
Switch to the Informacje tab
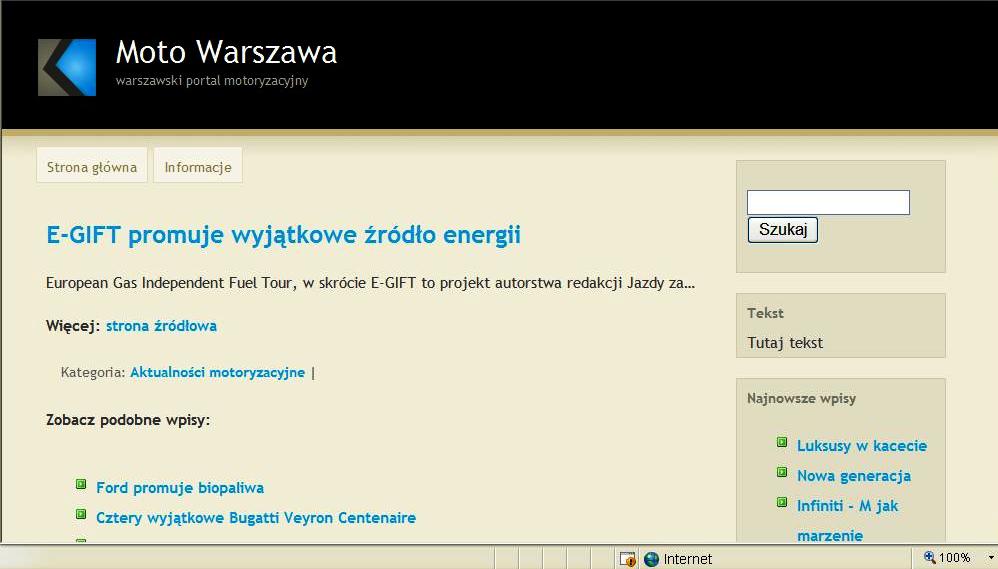(x=198, y=167)
